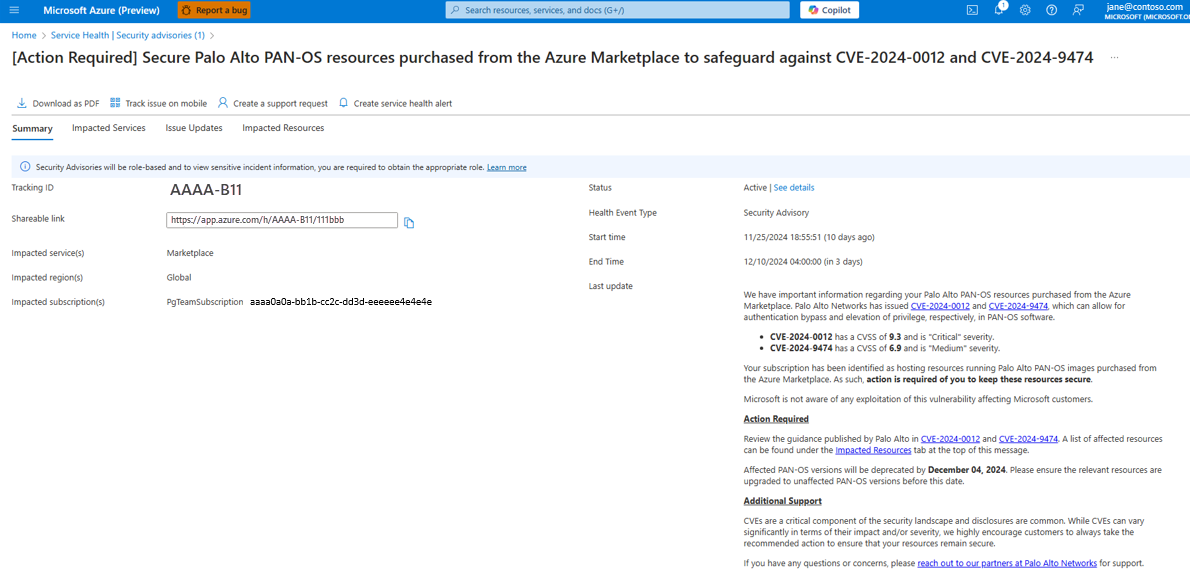The image size is (1190, 584).
Task: Click the Marketplace impacted service value
Action: (188, 253)
